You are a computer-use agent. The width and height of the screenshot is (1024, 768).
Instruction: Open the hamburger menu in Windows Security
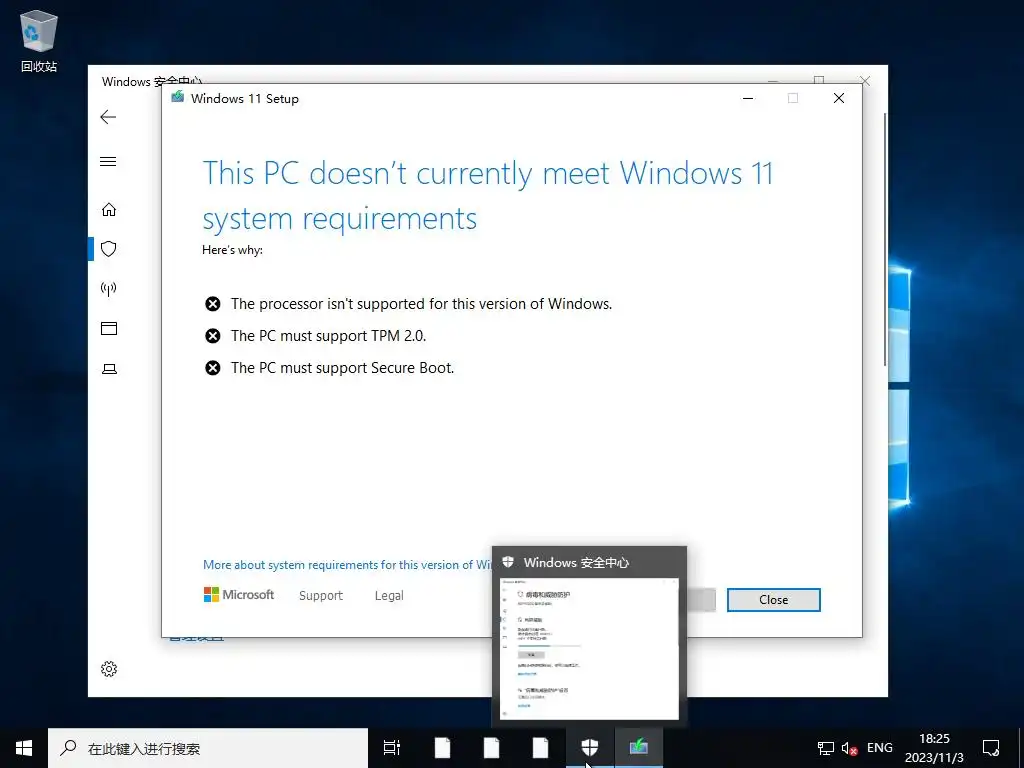(108, 161)
